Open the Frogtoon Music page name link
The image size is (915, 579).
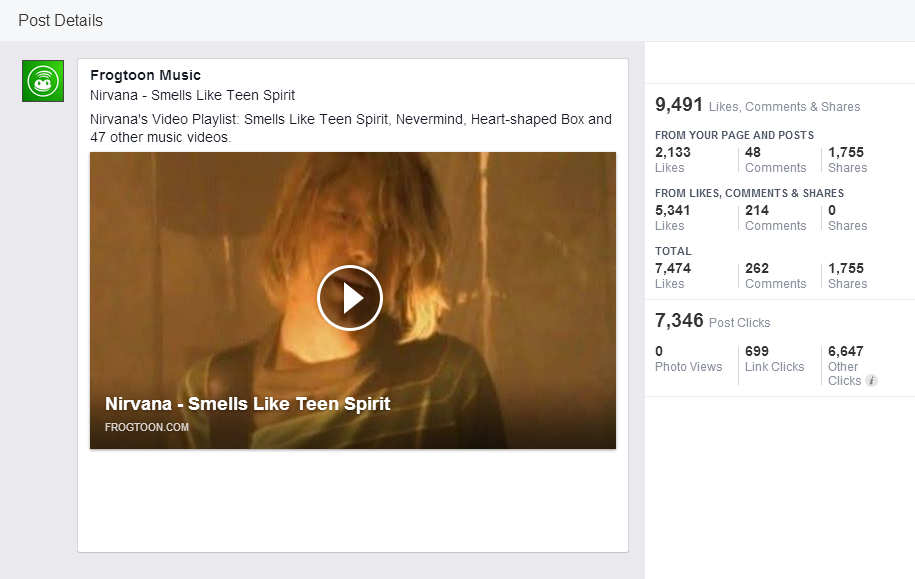coord(145,75)
